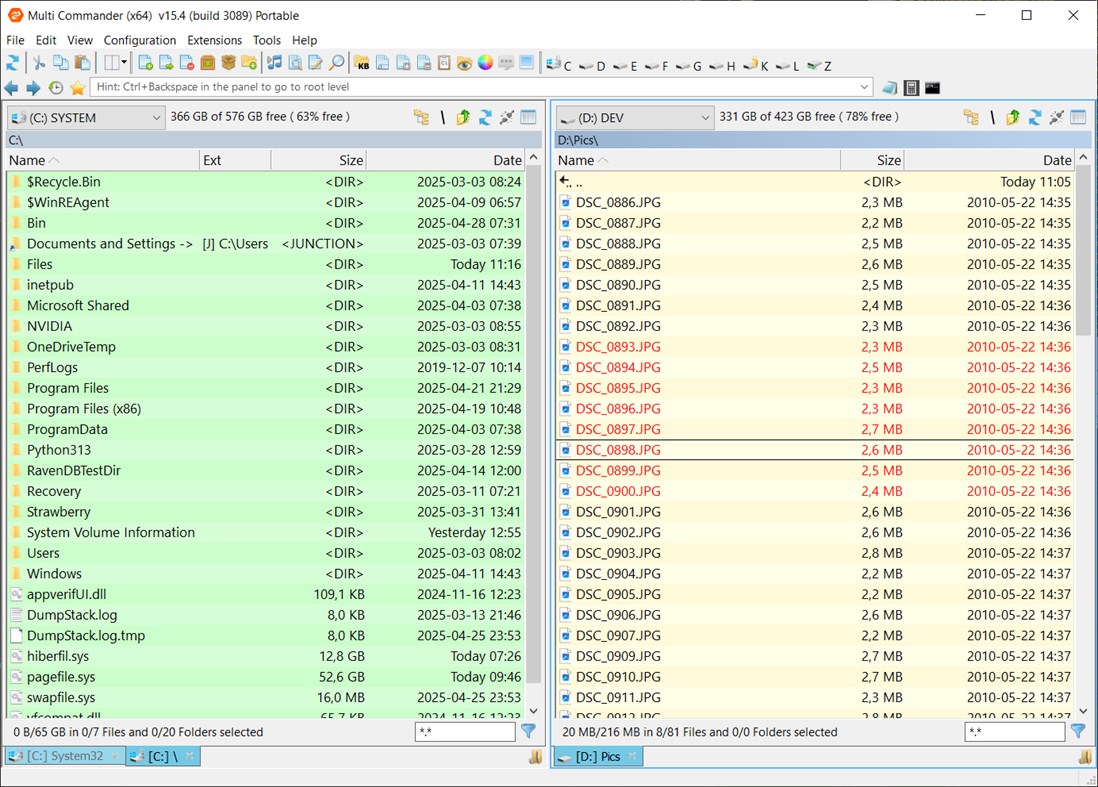
Task: Open the folder tree icon in the right panel header
Action: pos(971,116)
